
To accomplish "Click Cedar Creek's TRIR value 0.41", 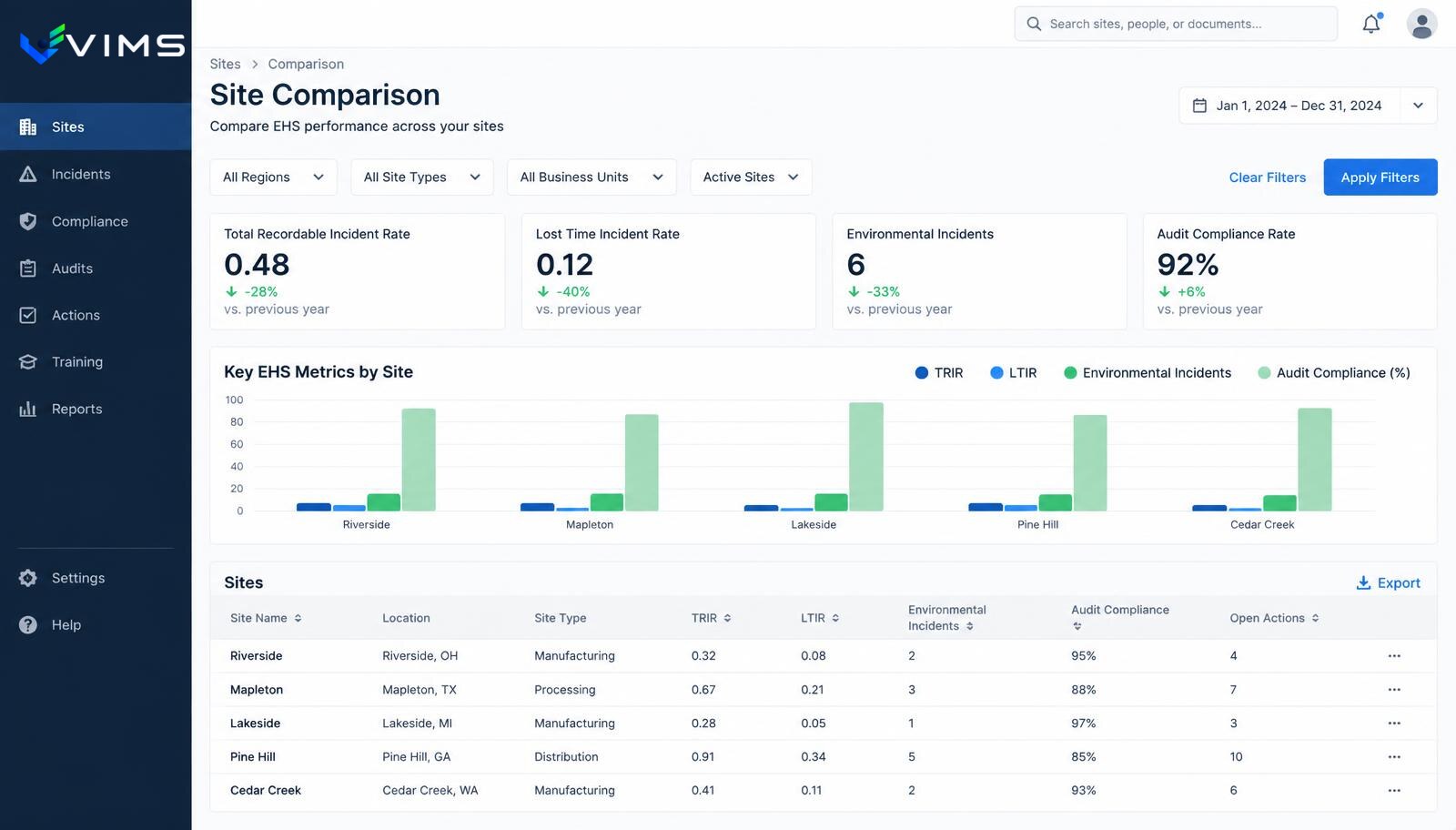I will pyautogui.click(x=703, y=790).
